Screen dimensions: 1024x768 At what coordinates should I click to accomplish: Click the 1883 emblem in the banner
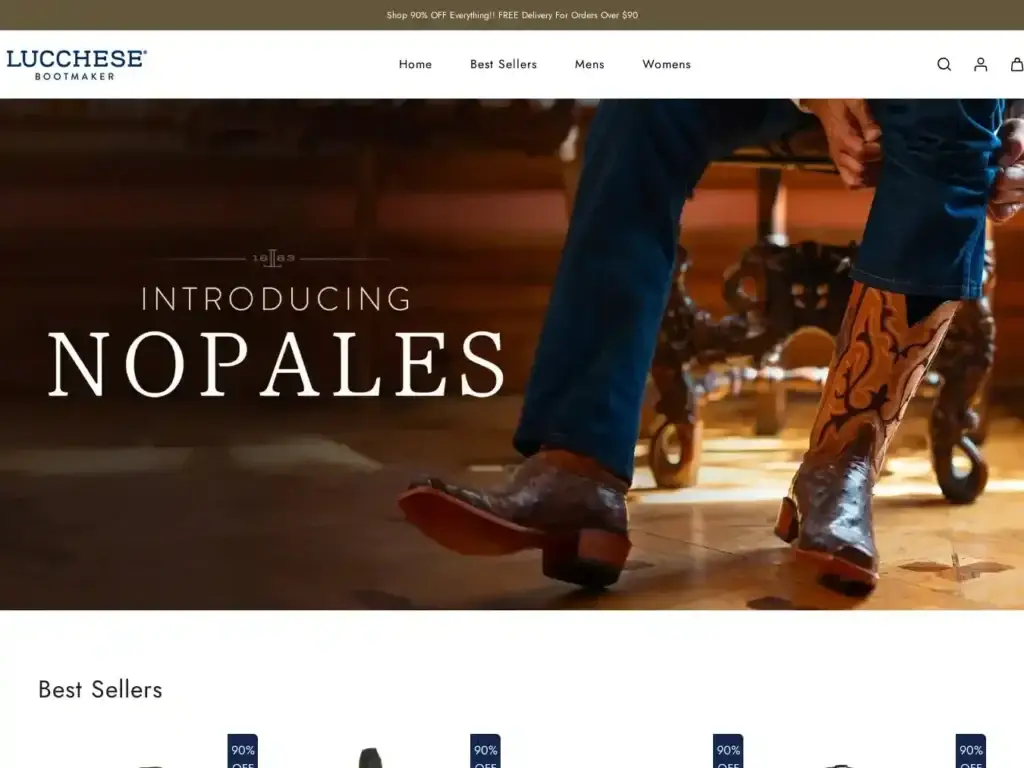[x=274, y=259]
